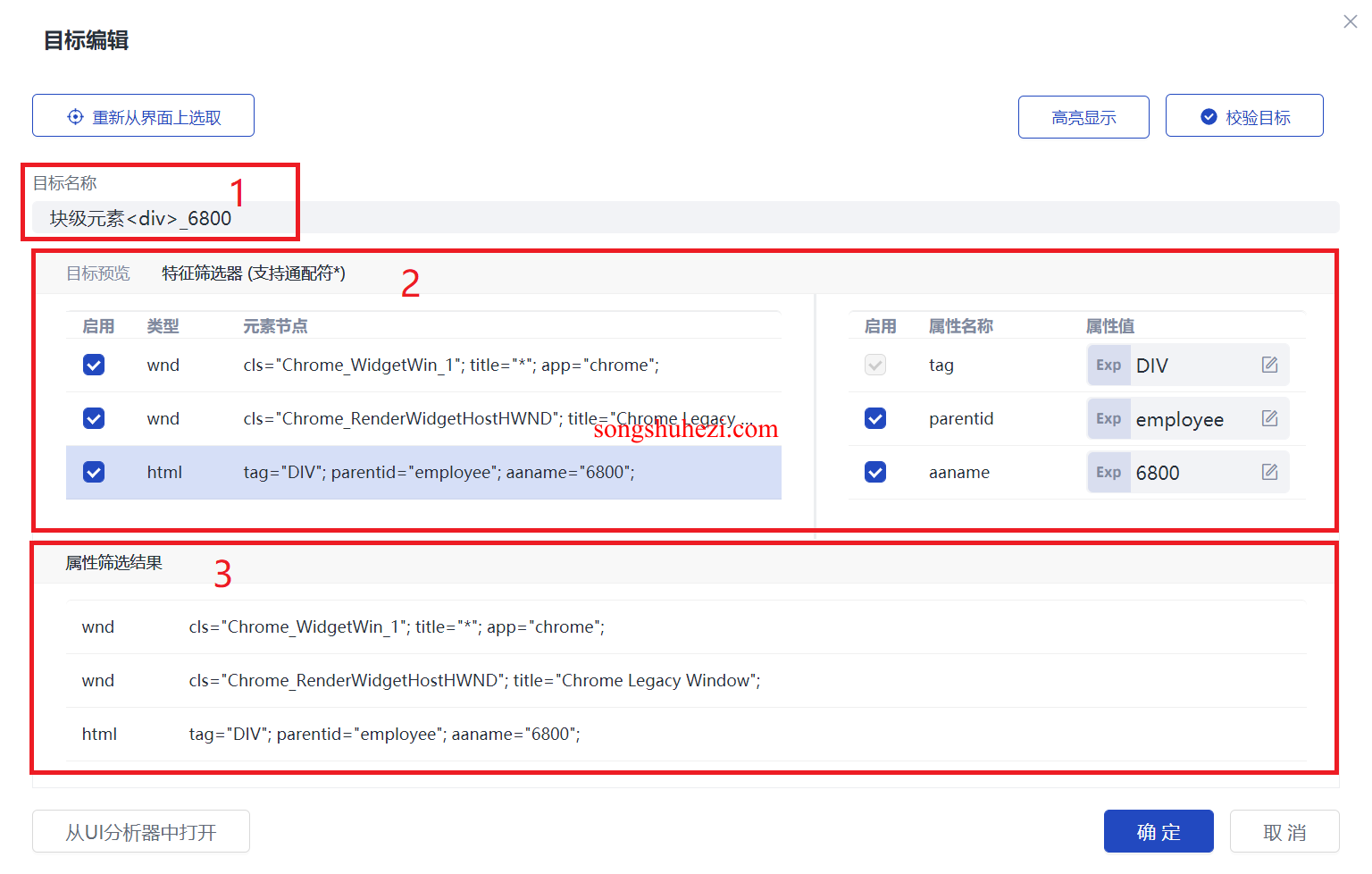
Task: Select the filter row cls="Chrome_RenderWidgetHostHWND" in 元素节点 list
Action: (x=423, y=418)
